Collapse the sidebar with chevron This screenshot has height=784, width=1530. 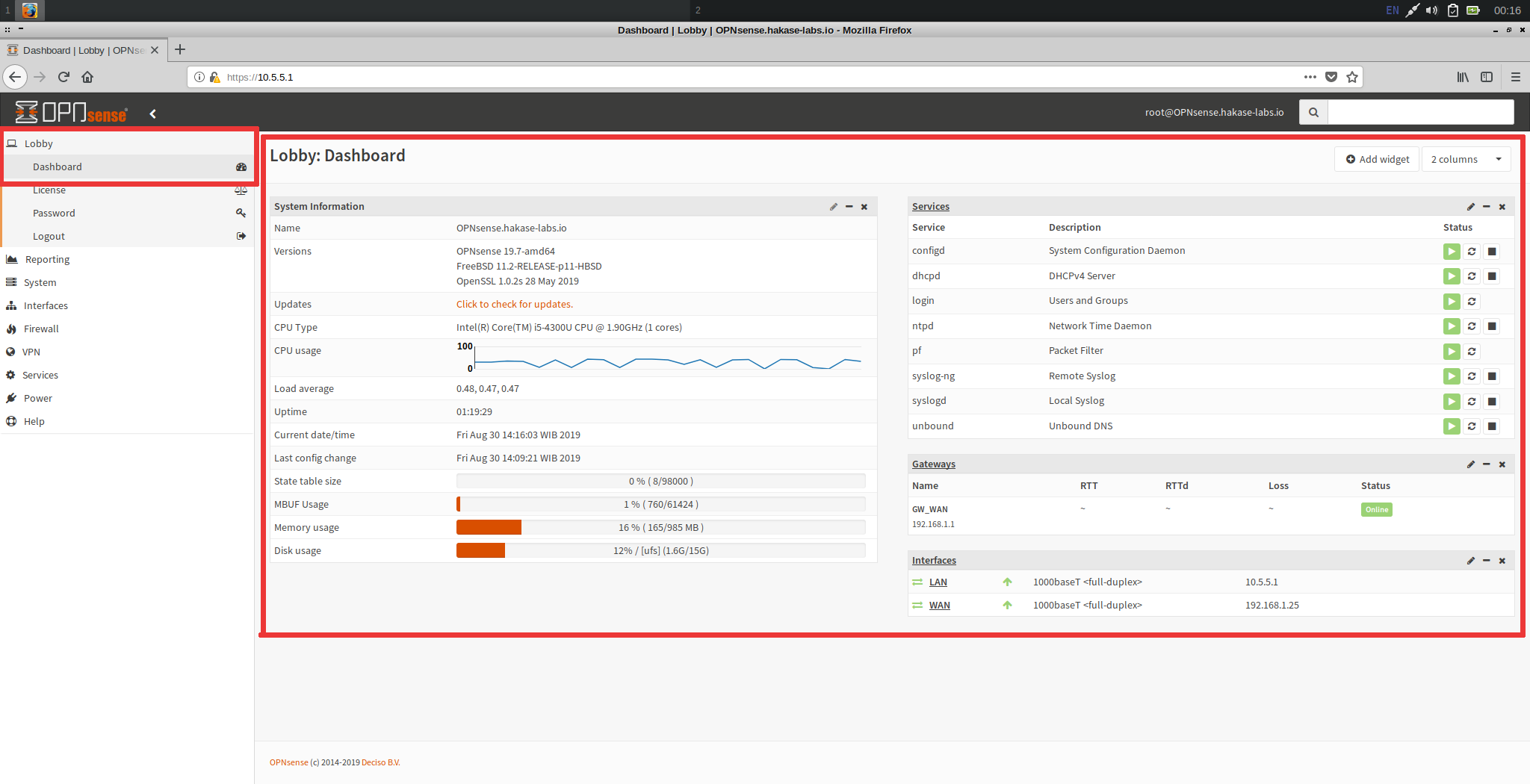(x=152, y=113)
